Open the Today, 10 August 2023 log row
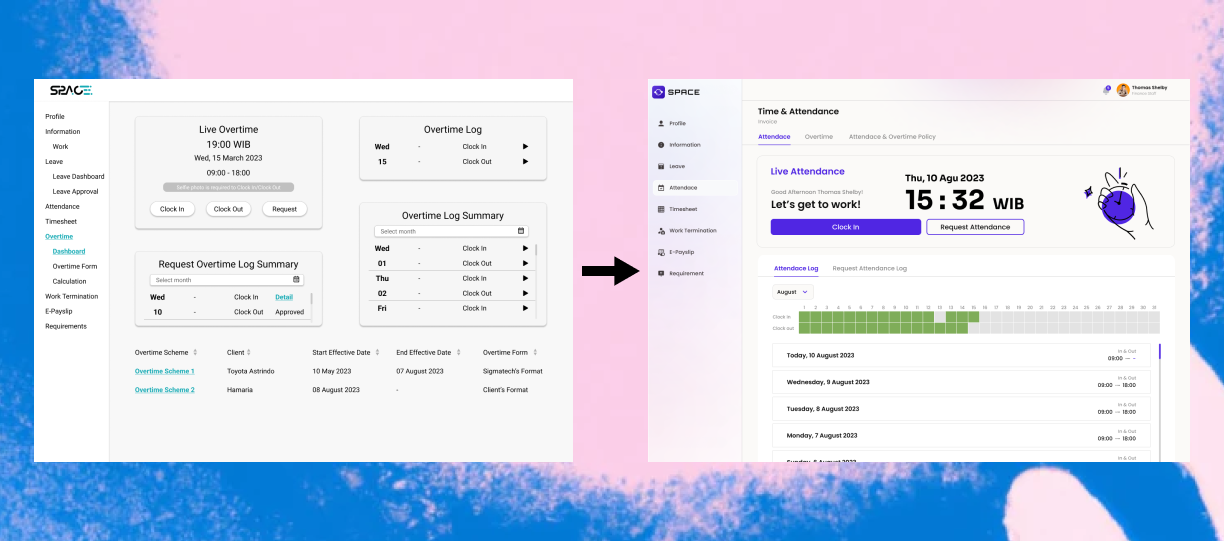Viewport: 1224px width, 541px height. coord(961,355)
